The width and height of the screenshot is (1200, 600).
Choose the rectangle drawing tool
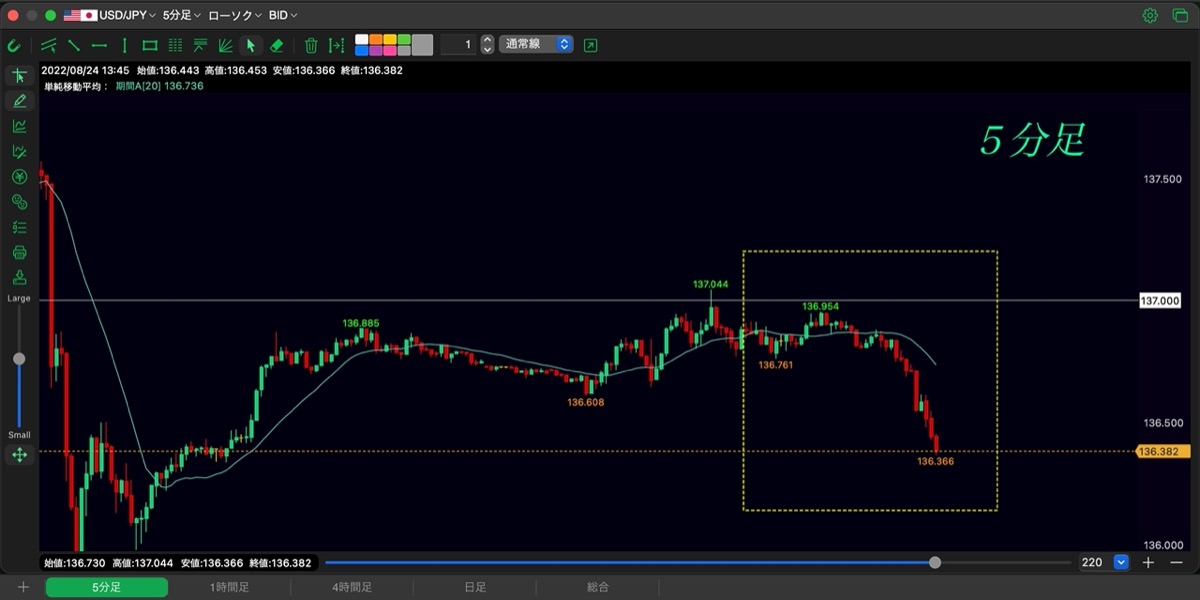point(150,45)
